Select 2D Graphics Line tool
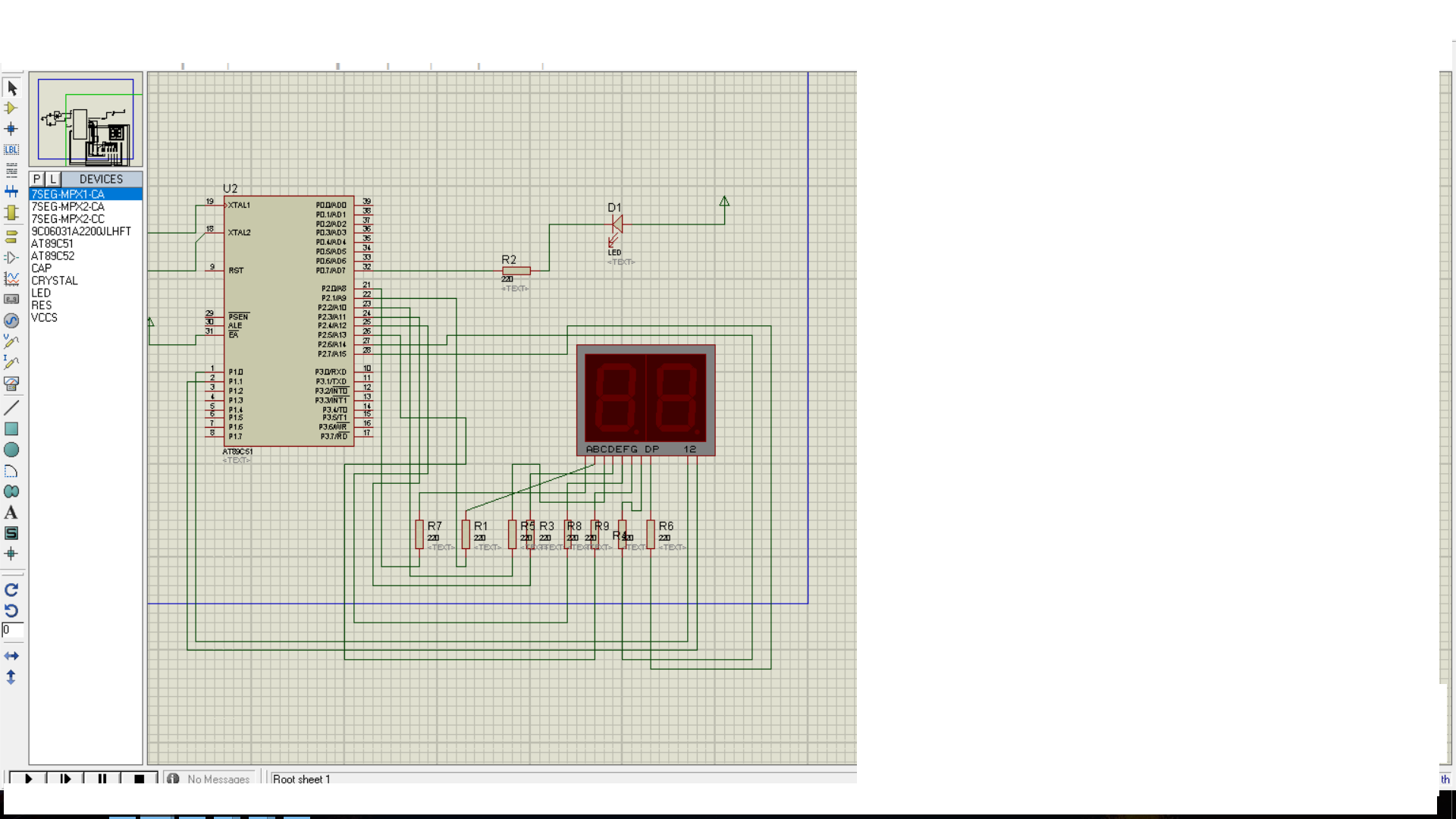The image size is (1456, 819). (11, 408)
